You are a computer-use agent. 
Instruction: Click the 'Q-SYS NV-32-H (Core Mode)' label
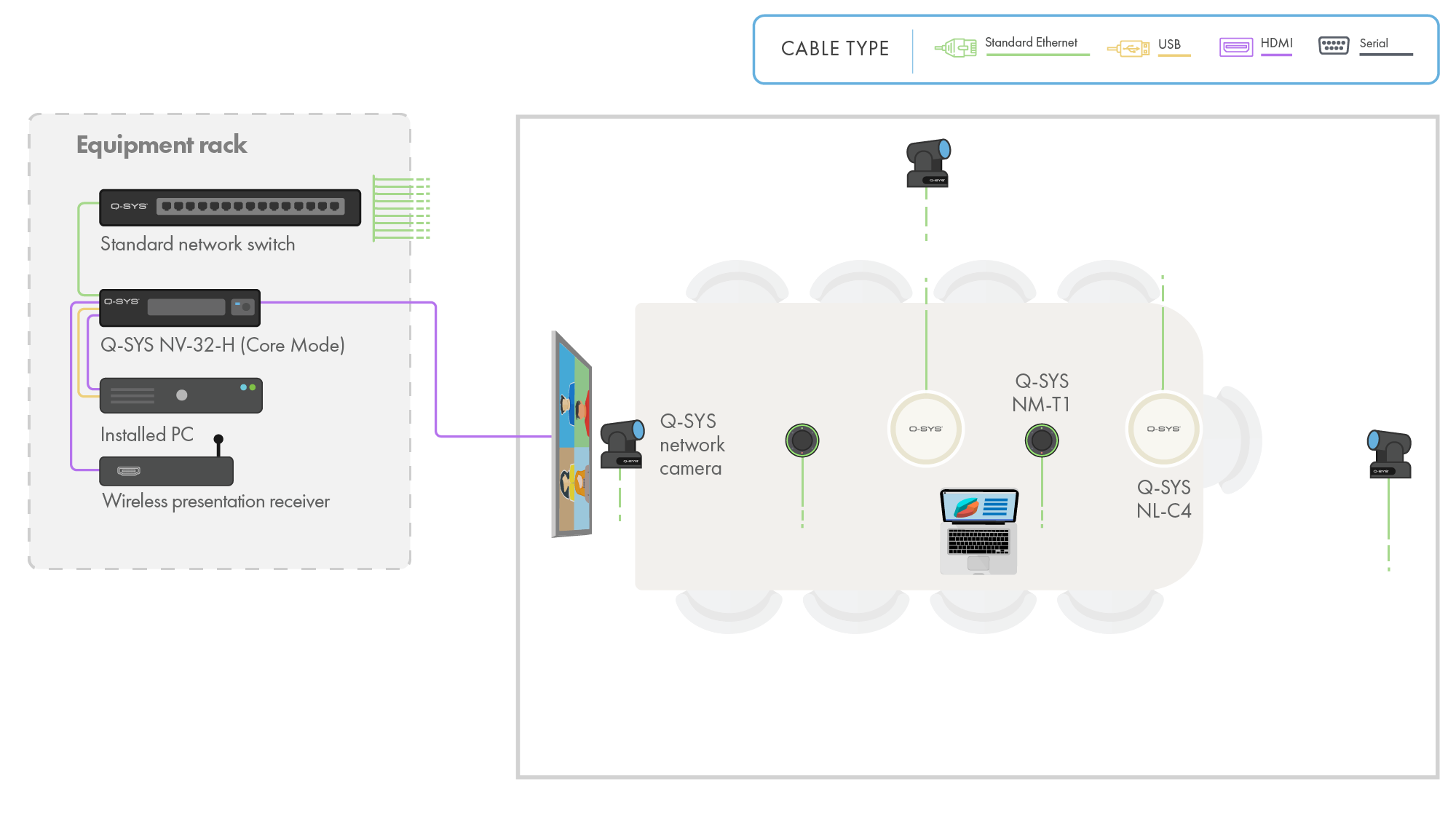(223, 345)
